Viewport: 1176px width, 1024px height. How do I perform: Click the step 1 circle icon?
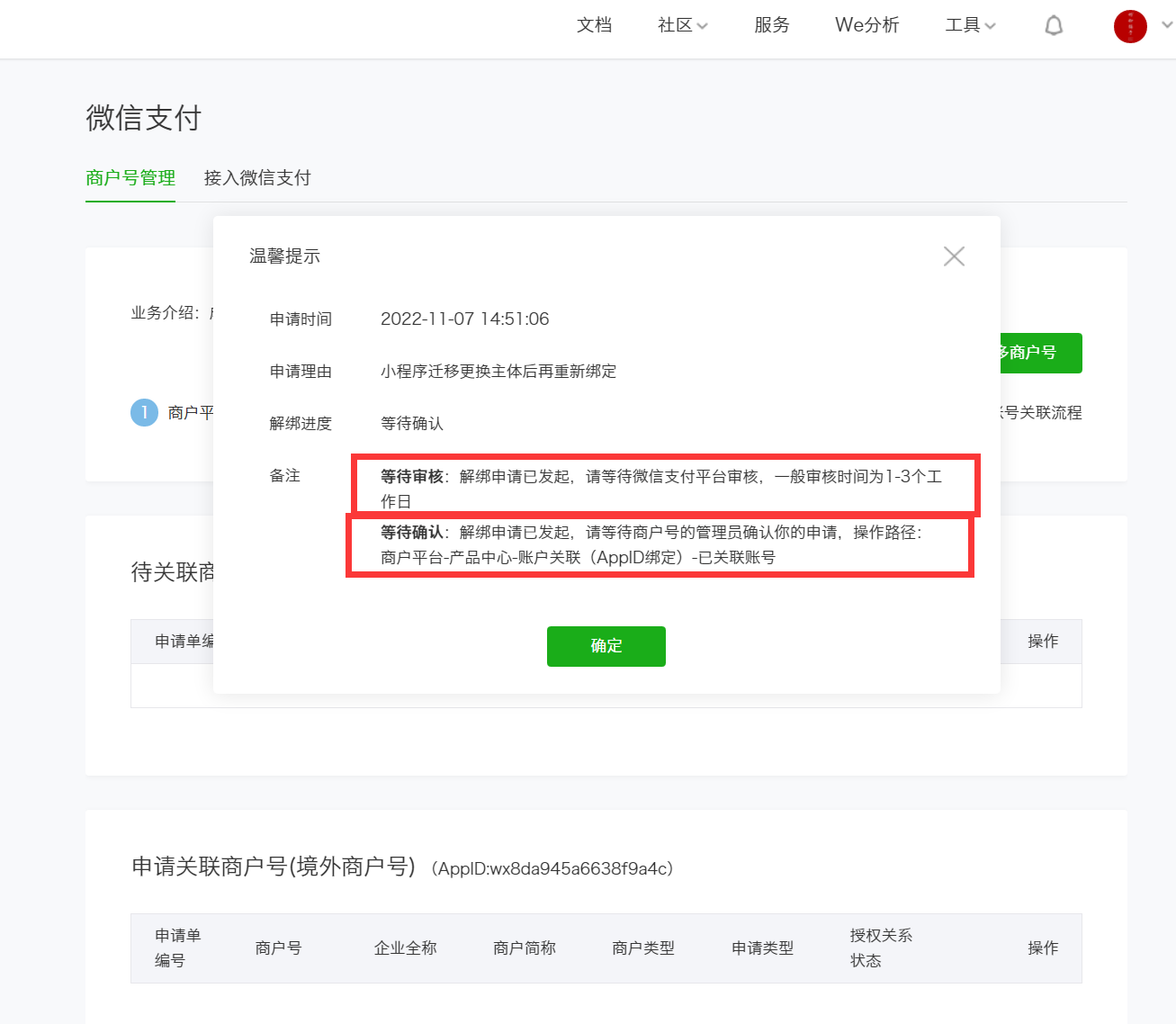[x=144, y=413]
